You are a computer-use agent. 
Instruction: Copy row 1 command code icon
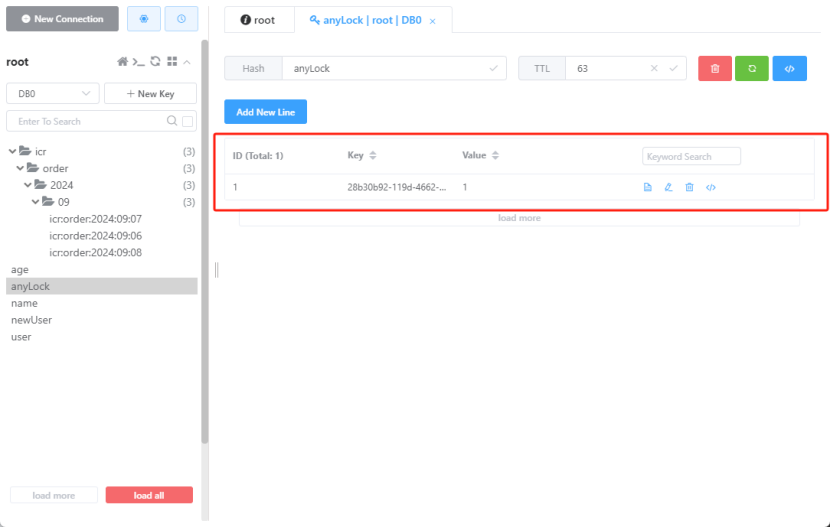(x=710, y=187)
